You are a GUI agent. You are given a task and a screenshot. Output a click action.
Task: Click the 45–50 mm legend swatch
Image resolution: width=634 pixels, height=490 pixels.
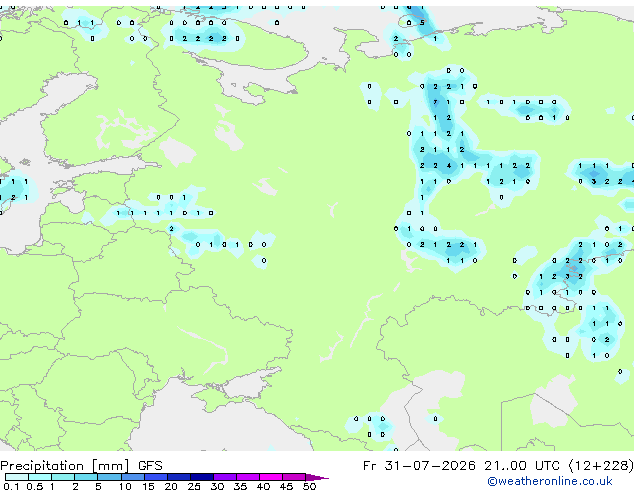[294, 477]
